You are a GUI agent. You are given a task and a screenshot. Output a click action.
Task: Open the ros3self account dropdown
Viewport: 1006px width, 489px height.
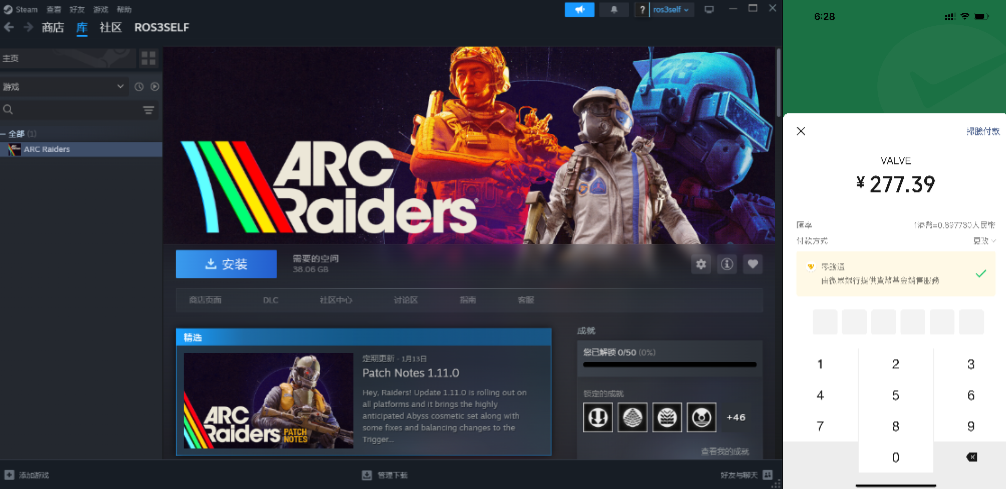[672, 9]
